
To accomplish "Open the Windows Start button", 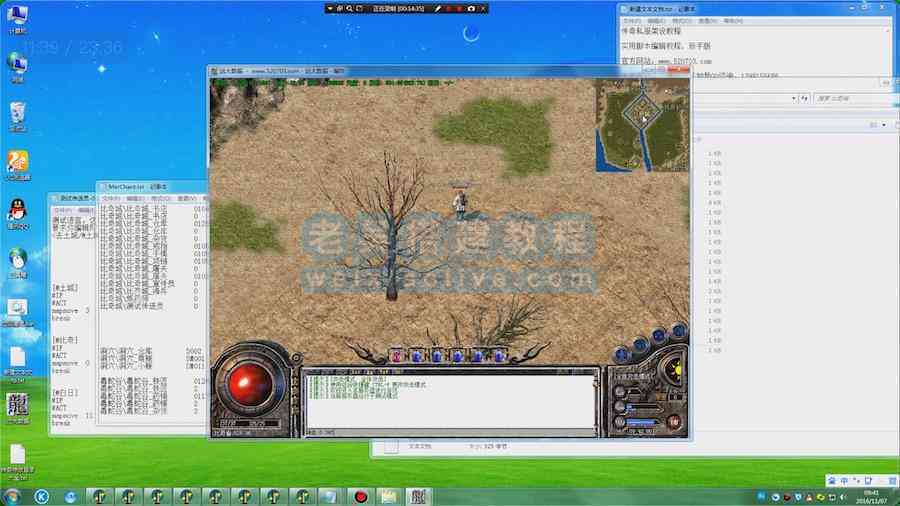I will pyautogui.click(x=11, y=497).
